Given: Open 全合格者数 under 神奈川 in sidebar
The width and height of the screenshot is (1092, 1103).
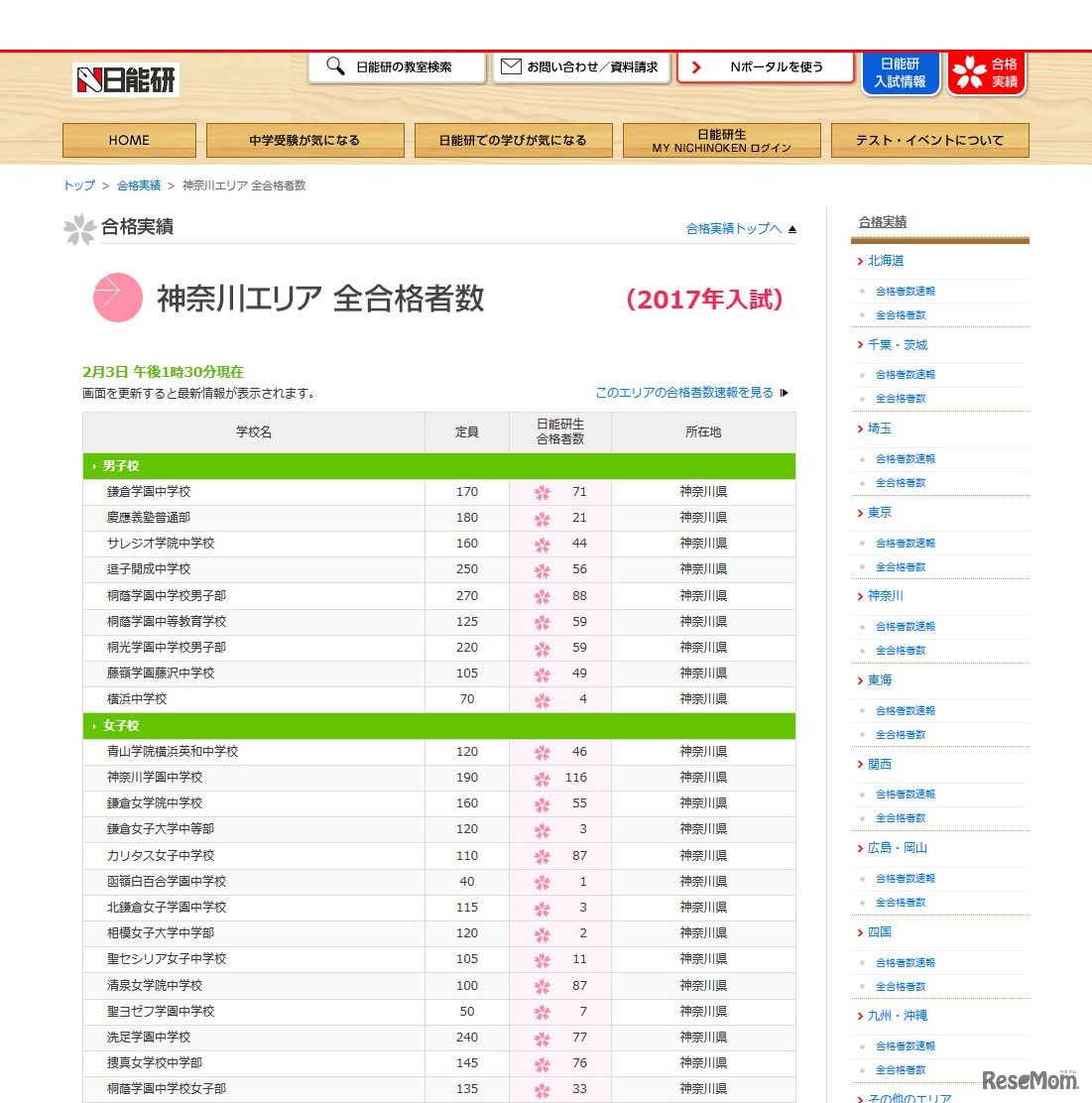Looking at the screenshot, I should (x=900, y=650).
